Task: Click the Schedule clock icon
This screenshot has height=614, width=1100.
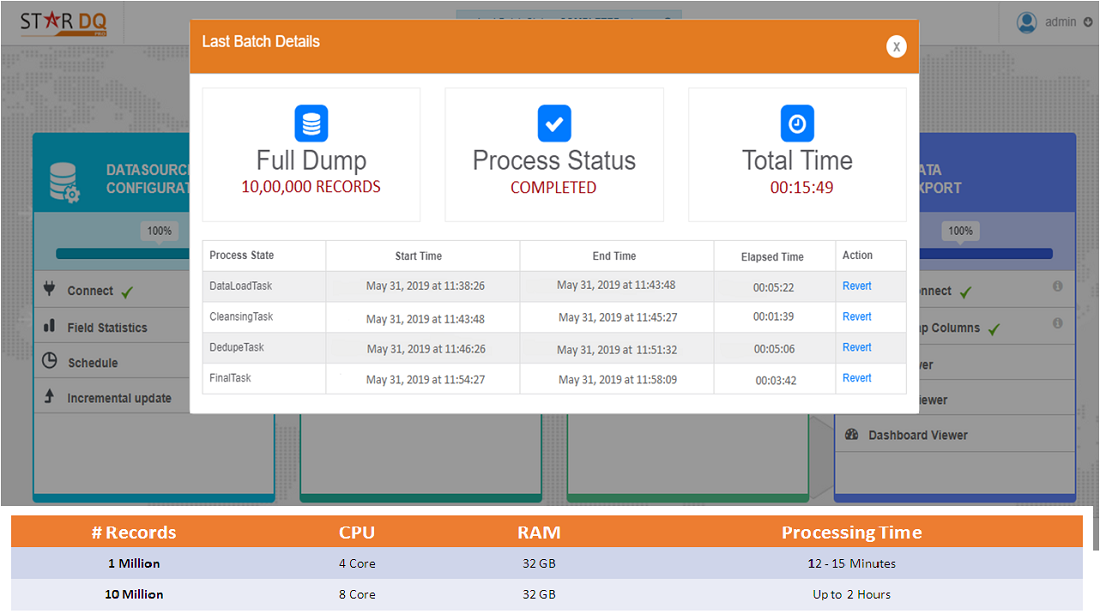Action: click(x=49, y=362)
